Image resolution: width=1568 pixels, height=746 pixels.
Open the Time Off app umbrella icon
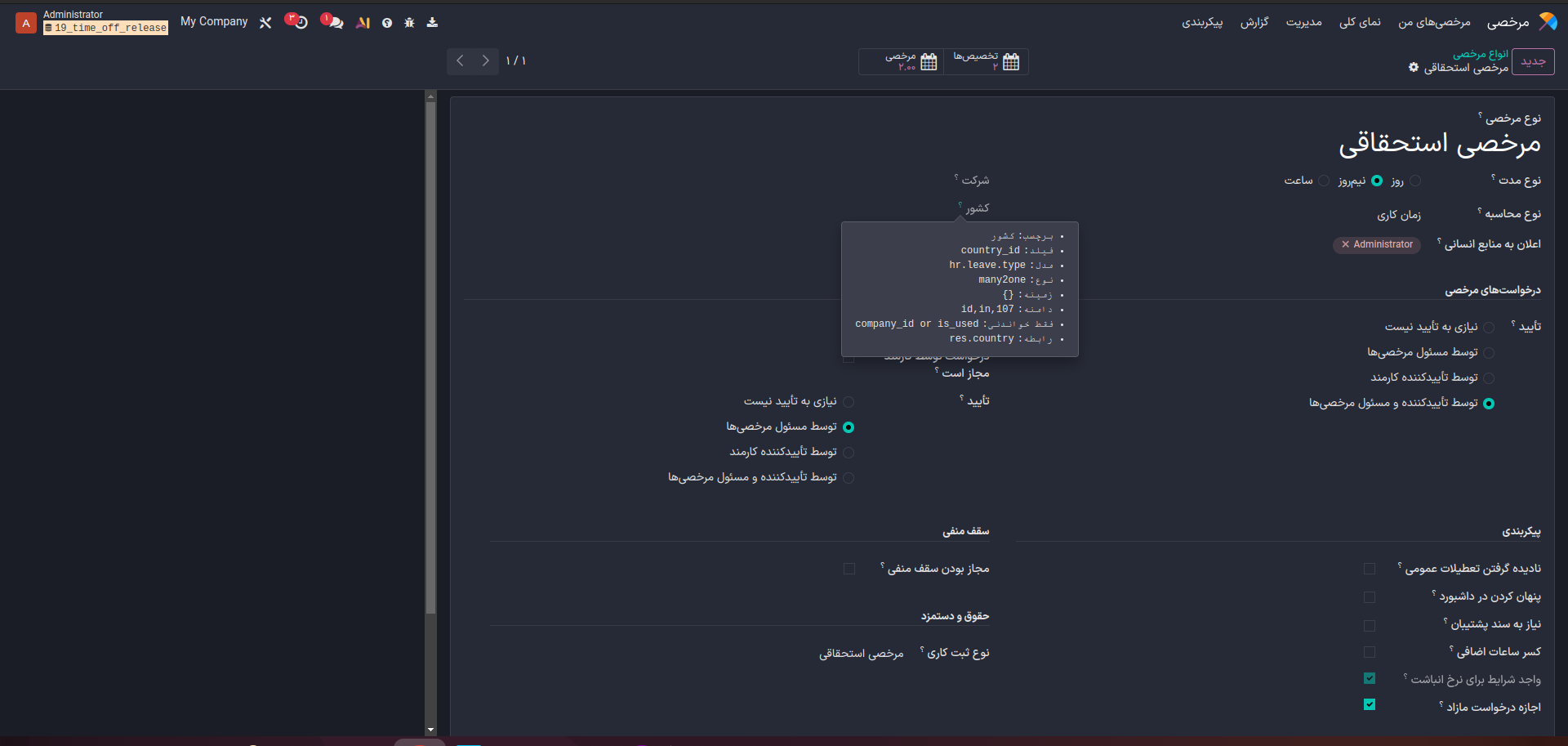(x=1548, y=22)
